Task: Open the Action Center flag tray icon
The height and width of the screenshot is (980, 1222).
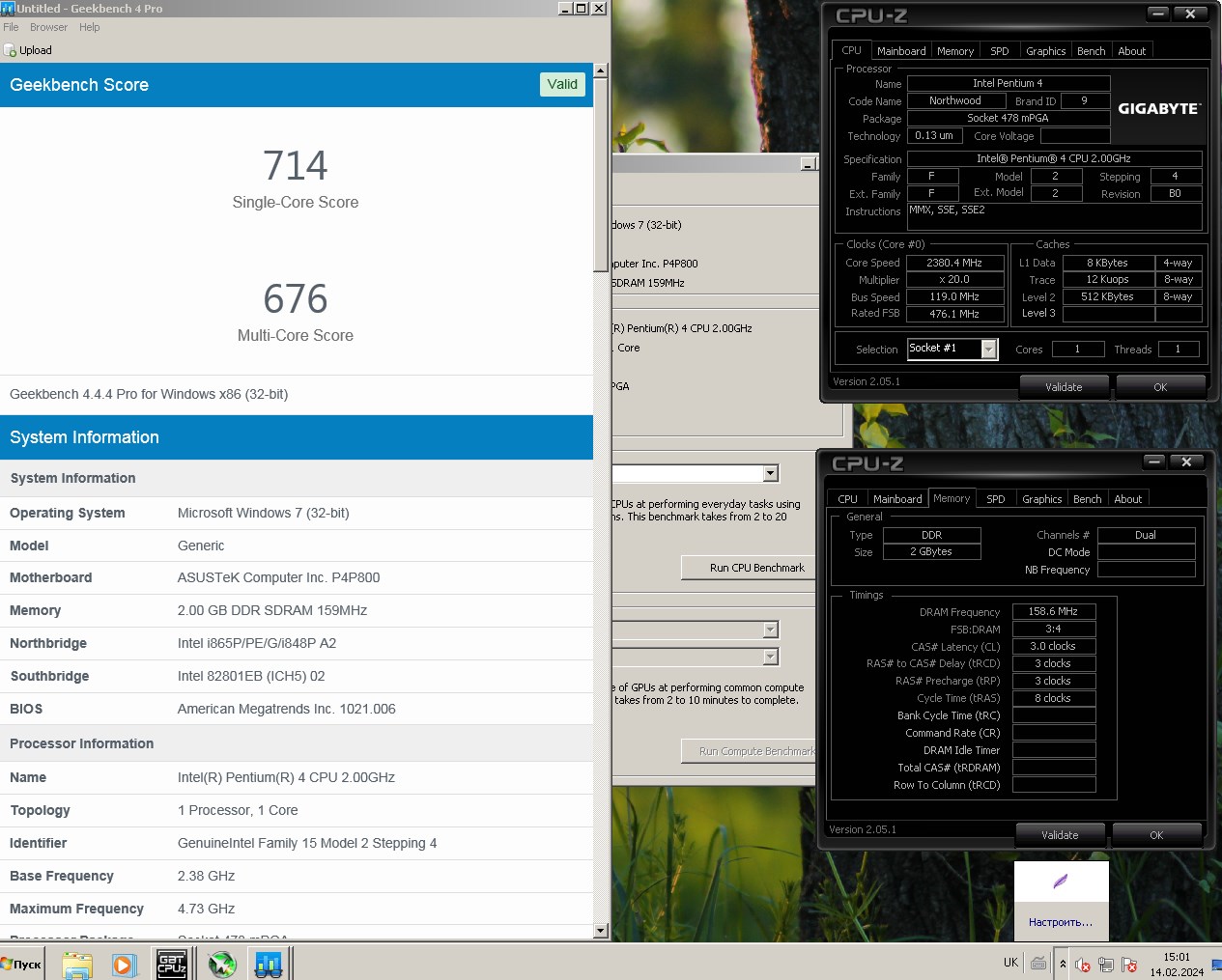Action: pyautogui.click(x=1128, y=964)
